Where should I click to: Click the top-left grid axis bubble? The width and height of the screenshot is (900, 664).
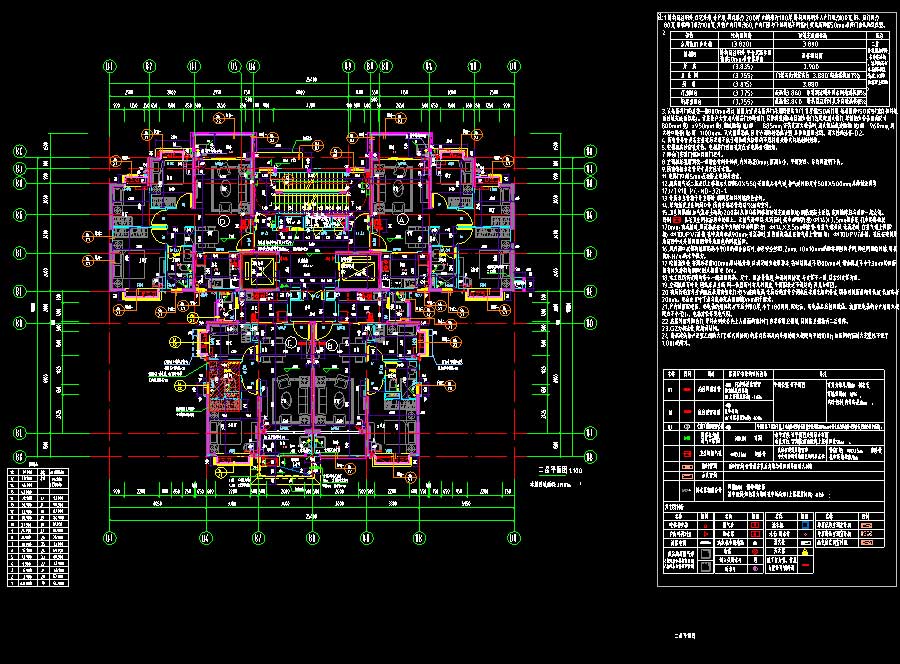(108, 67)
